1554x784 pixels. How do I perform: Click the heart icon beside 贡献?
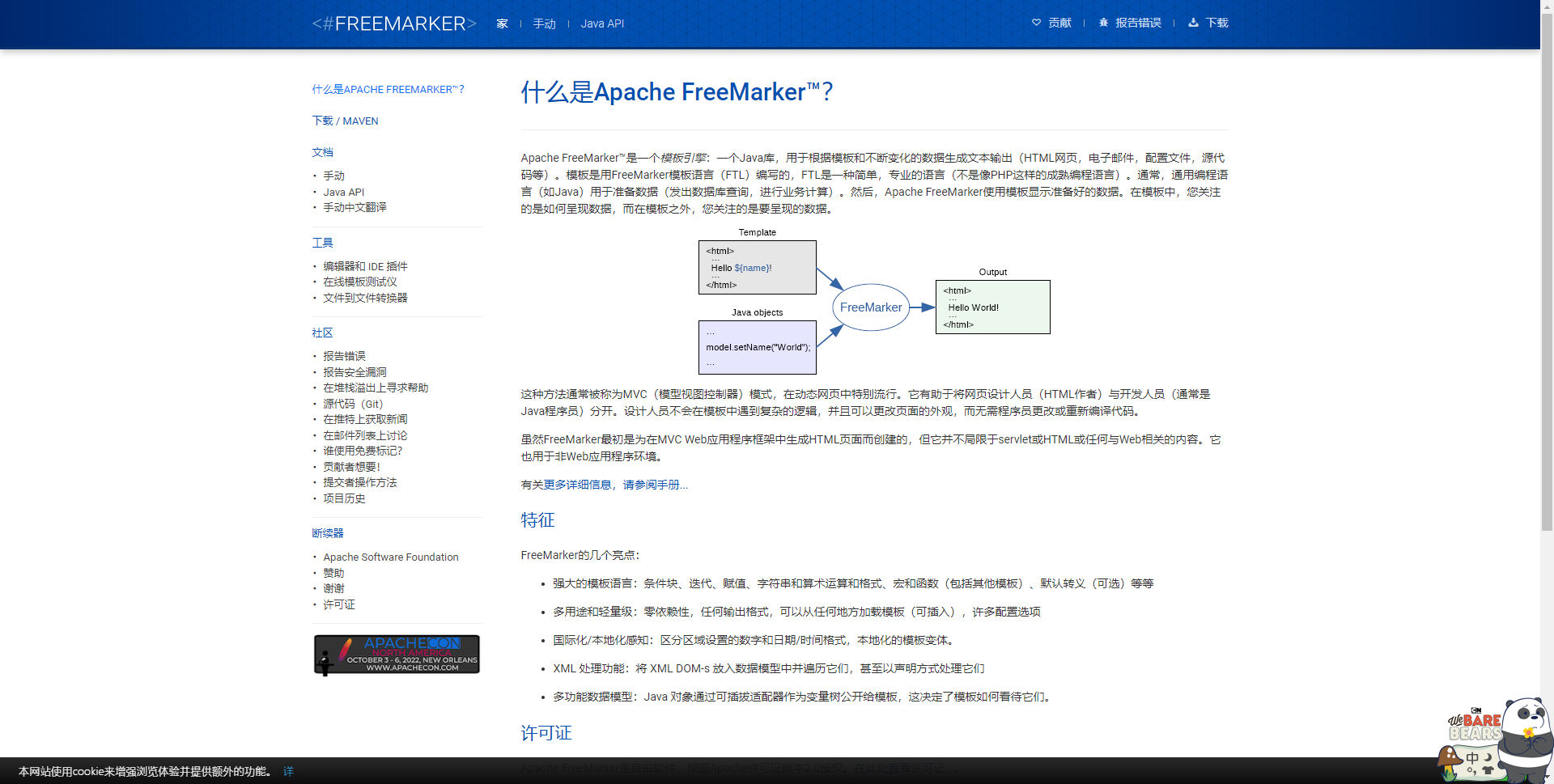[x=1036, y=23]
